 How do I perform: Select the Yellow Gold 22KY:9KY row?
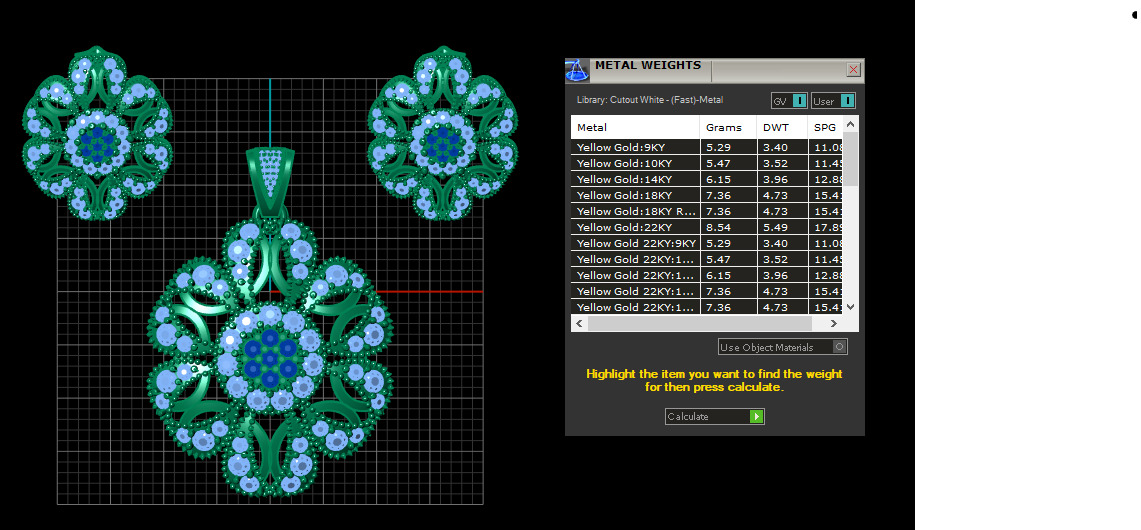[x=707, y=243]
